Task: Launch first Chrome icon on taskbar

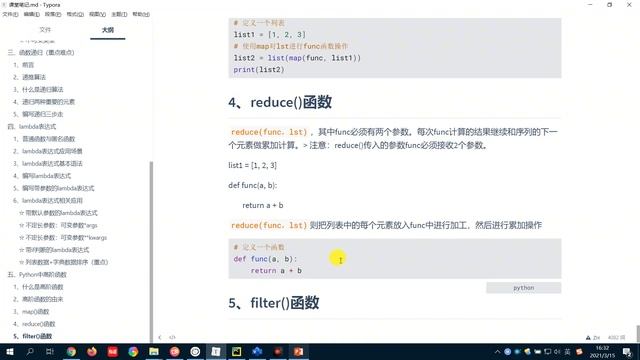Action: click(x=71, y=351)
